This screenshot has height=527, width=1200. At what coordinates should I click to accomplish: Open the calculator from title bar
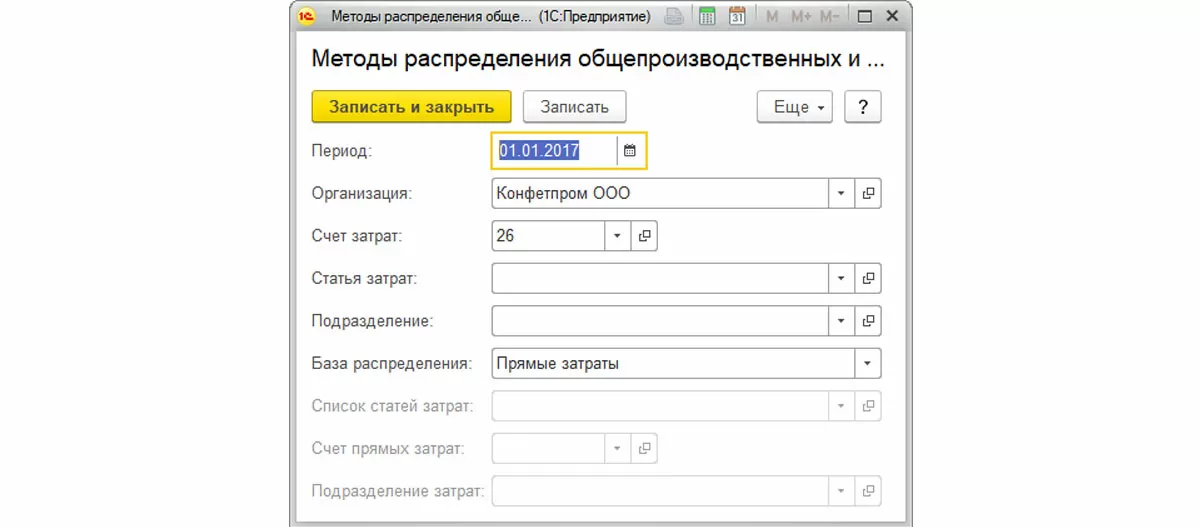708,17
